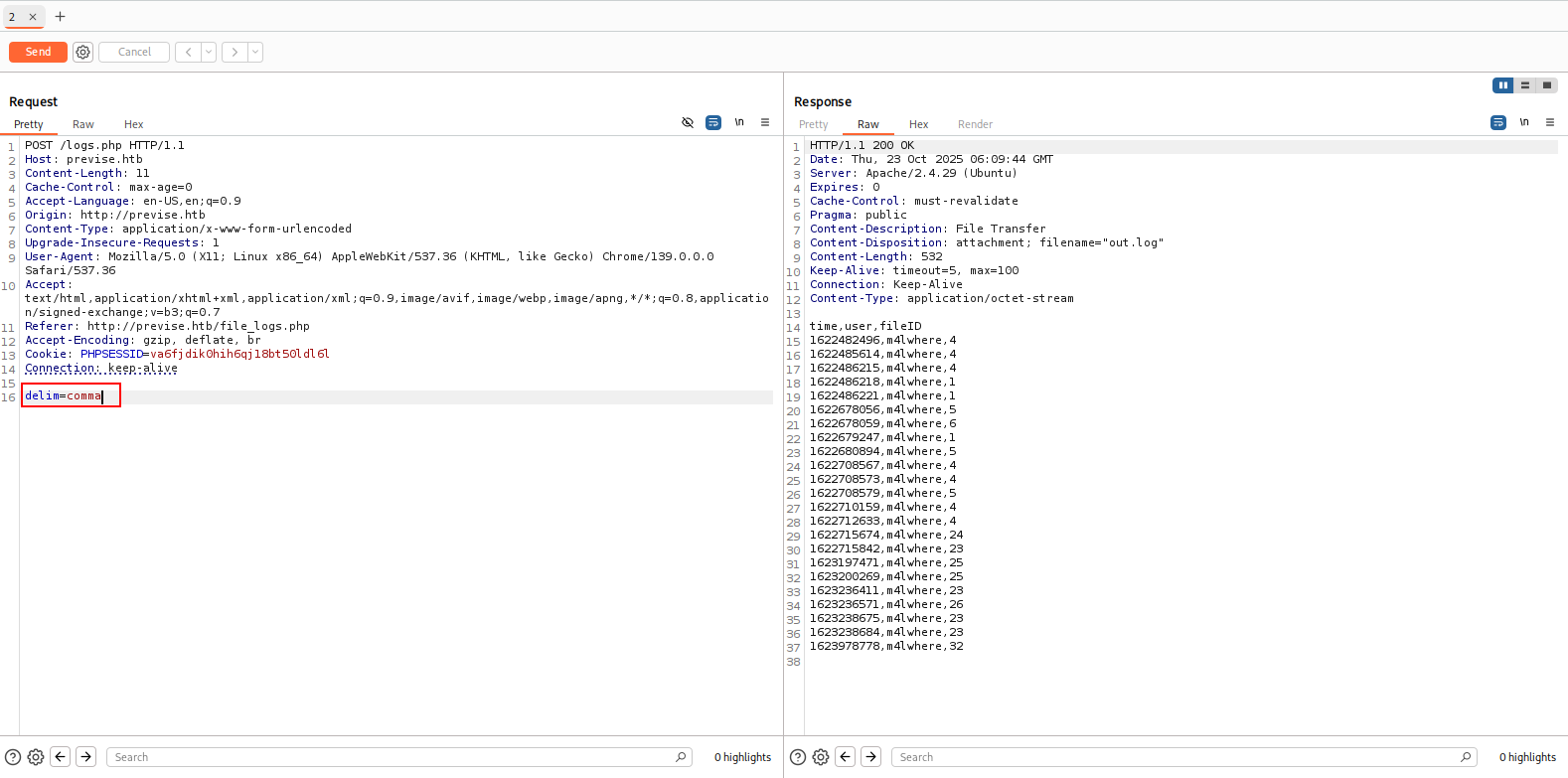Go back to previous request in history

pos(188,52)
